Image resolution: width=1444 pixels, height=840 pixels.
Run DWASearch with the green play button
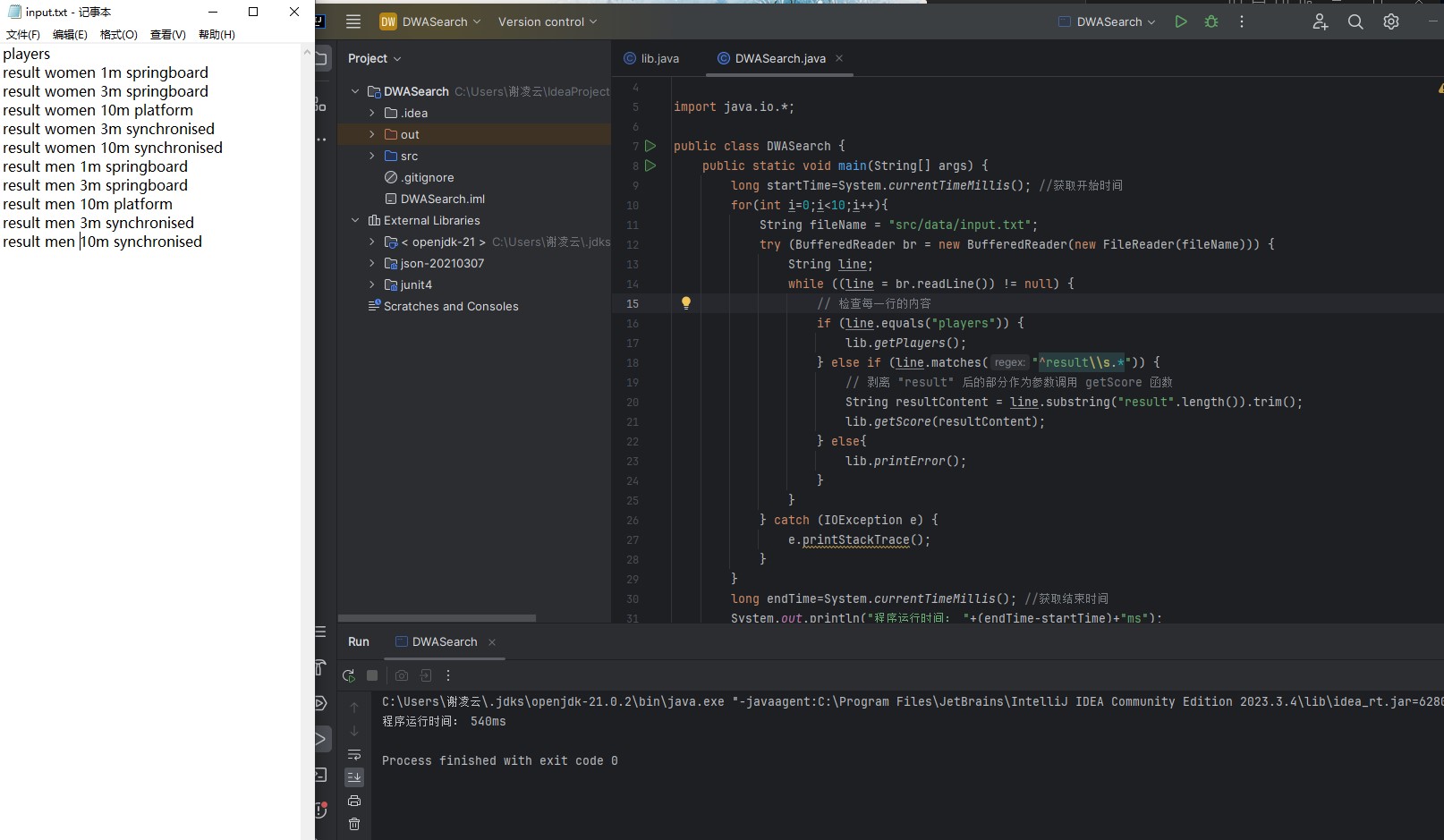click(x=1181, y=21)
